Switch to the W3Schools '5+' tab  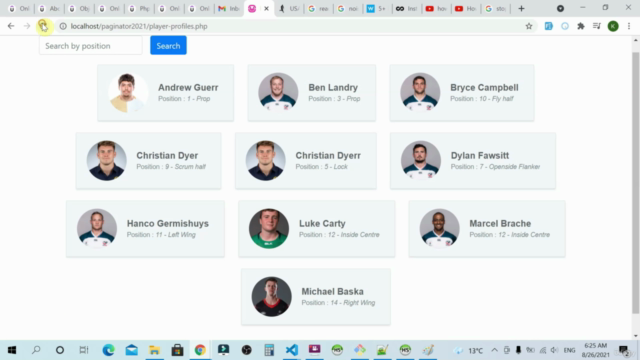coord(376,9)
